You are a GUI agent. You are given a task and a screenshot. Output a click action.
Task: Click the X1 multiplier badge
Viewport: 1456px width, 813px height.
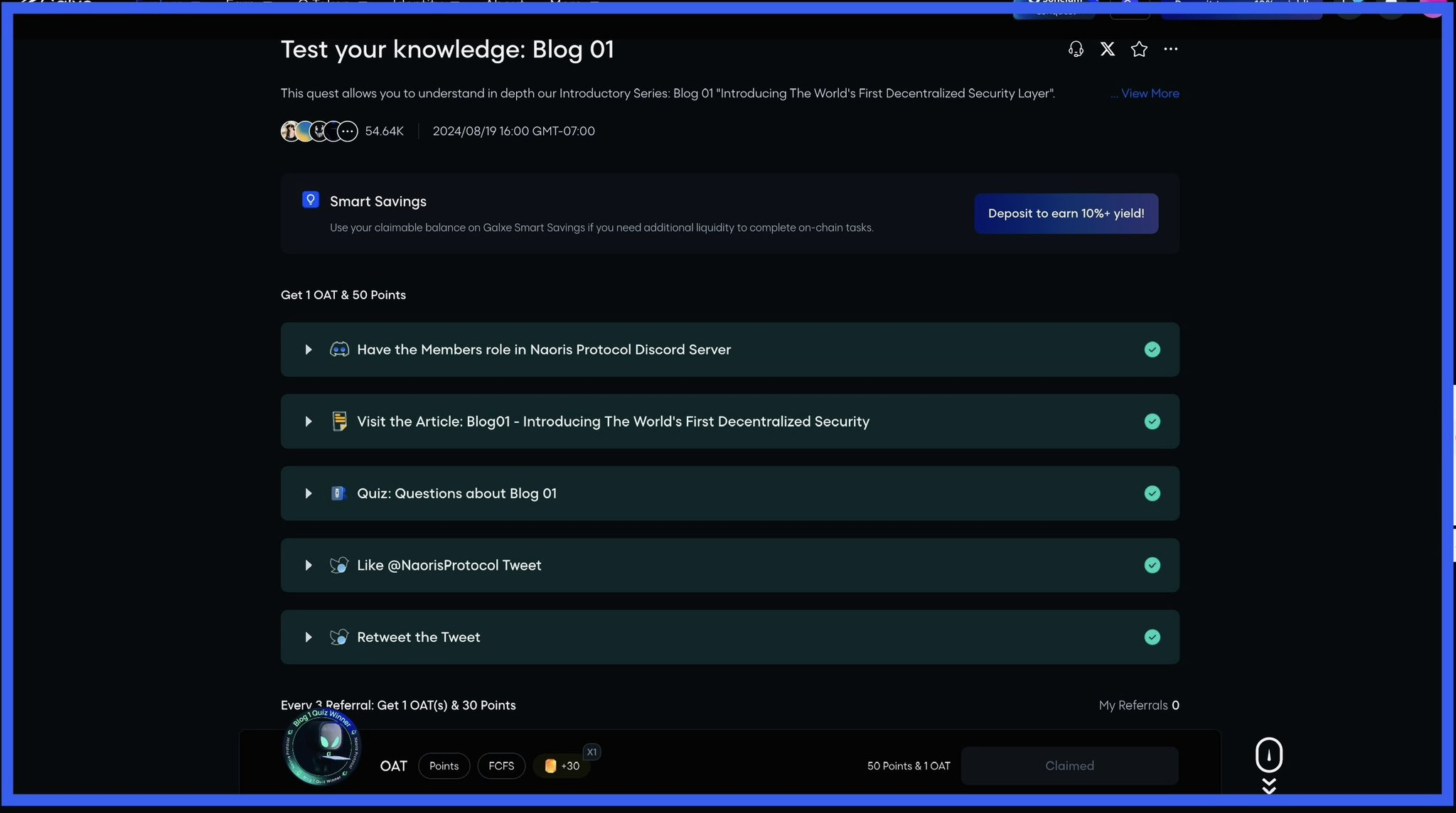(x=591, y=752)
